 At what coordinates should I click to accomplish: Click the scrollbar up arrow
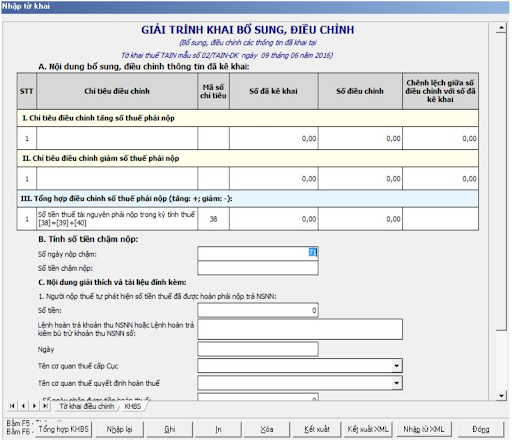(x=501, y=28)
